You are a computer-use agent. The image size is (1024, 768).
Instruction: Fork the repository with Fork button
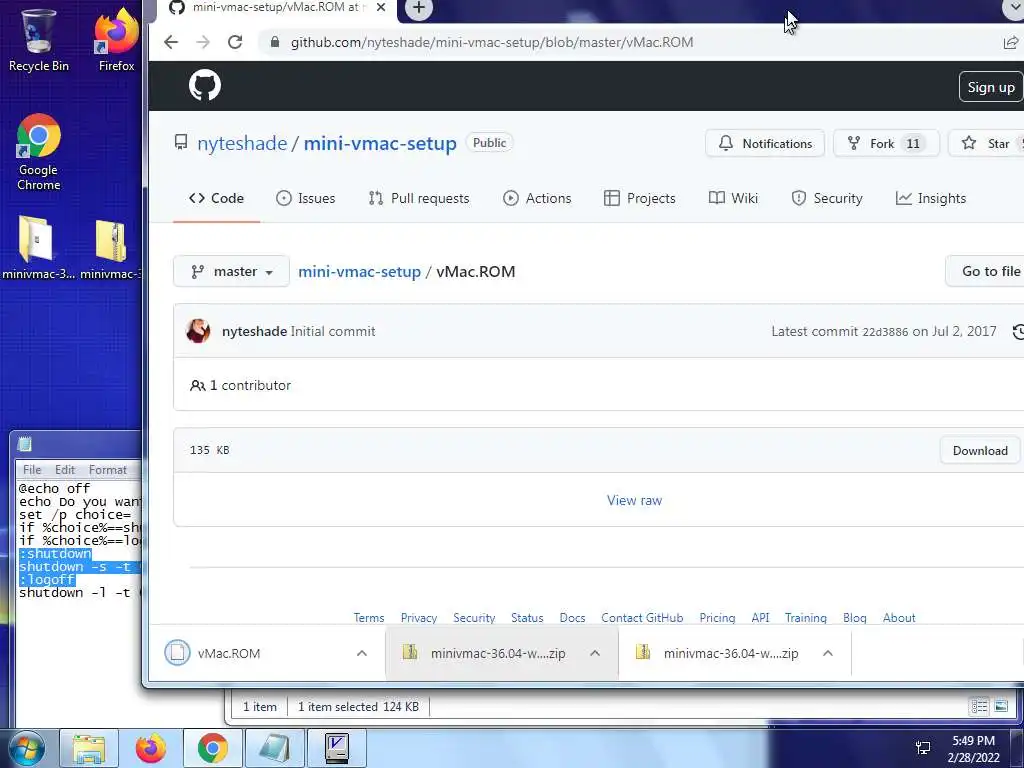point(886,143)
